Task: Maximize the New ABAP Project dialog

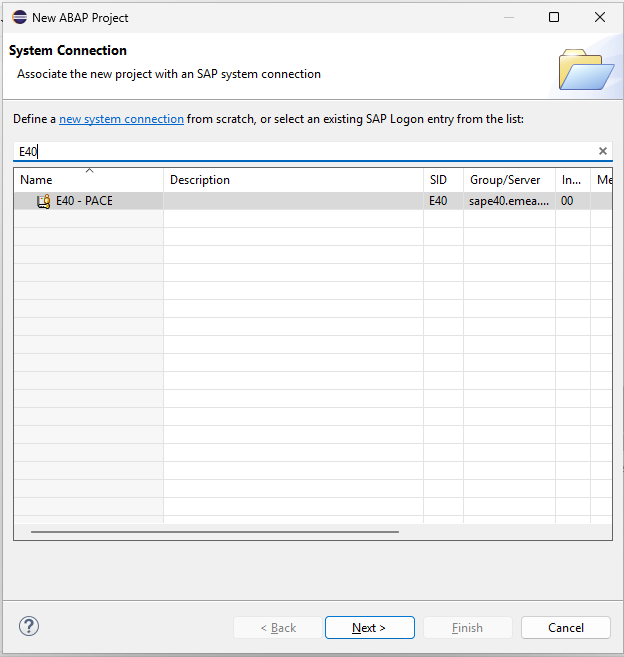Action: click(x=554, y=17)
